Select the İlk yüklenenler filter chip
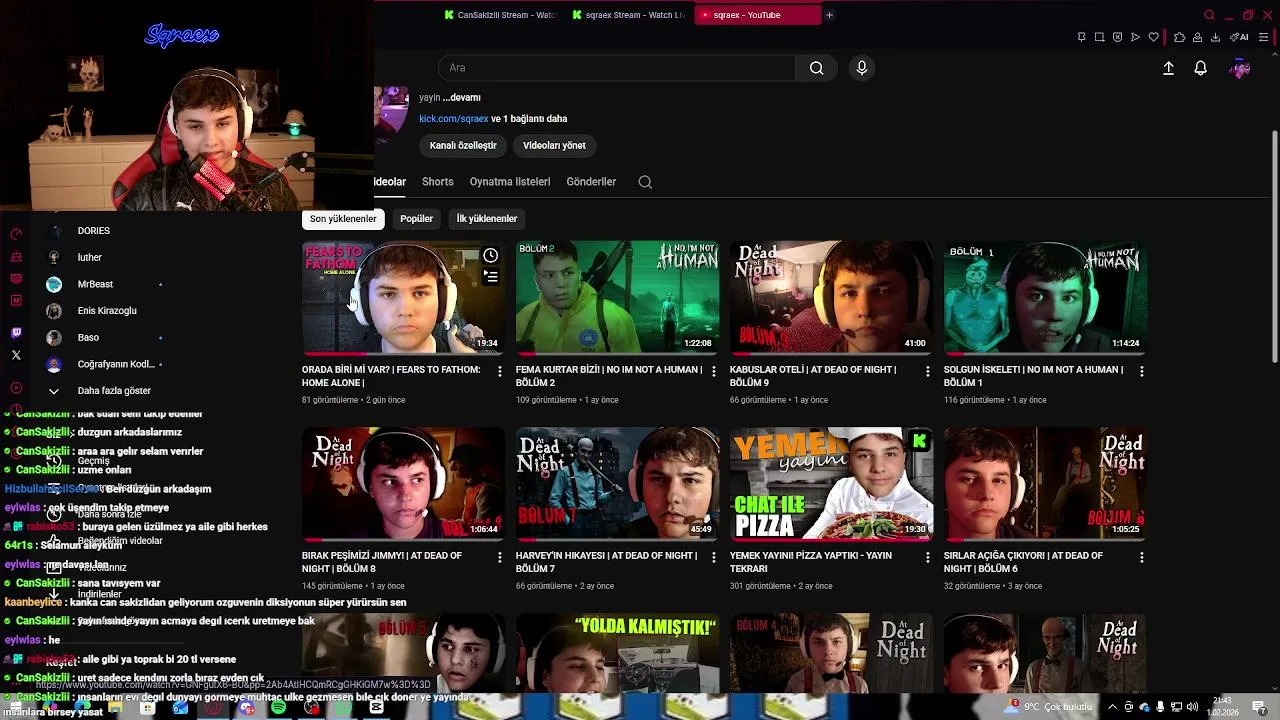The width and height of the screenshot is (1280, 720). [x=487, y=219]
